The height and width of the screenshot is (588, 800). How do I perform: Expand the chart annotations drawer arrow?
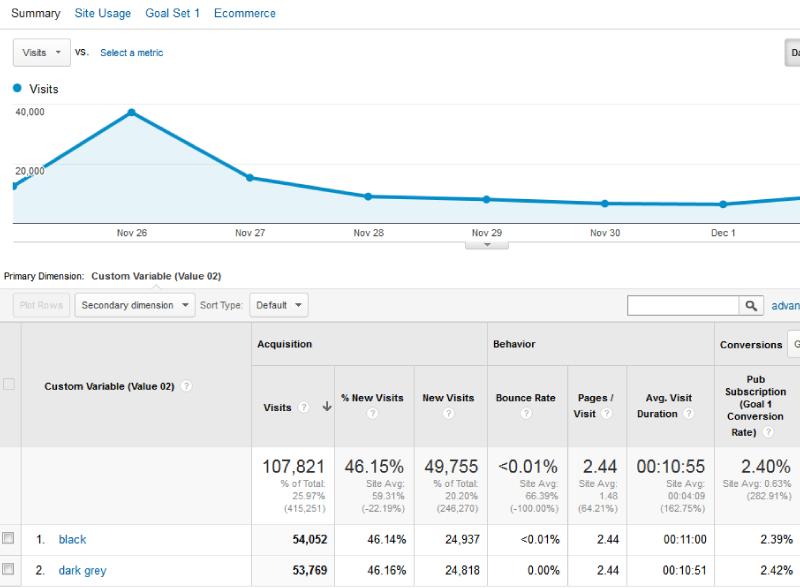tap(487, 245)
